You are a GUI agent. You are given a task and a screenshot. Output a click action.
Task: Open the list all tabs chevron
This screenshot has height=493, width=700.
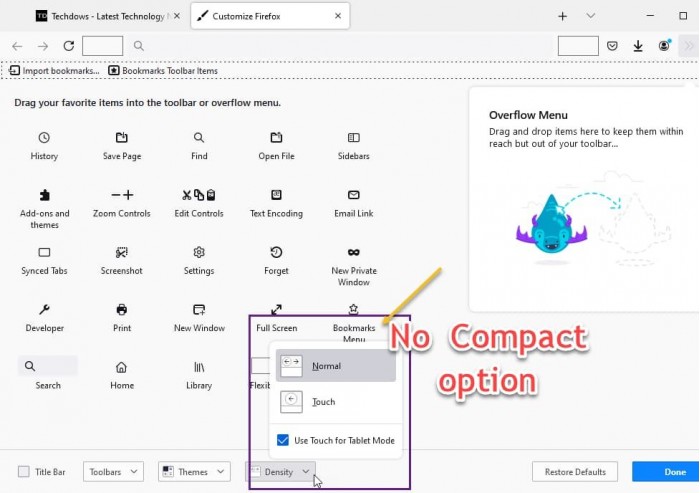pyautogui.click(x=591, y=16)
